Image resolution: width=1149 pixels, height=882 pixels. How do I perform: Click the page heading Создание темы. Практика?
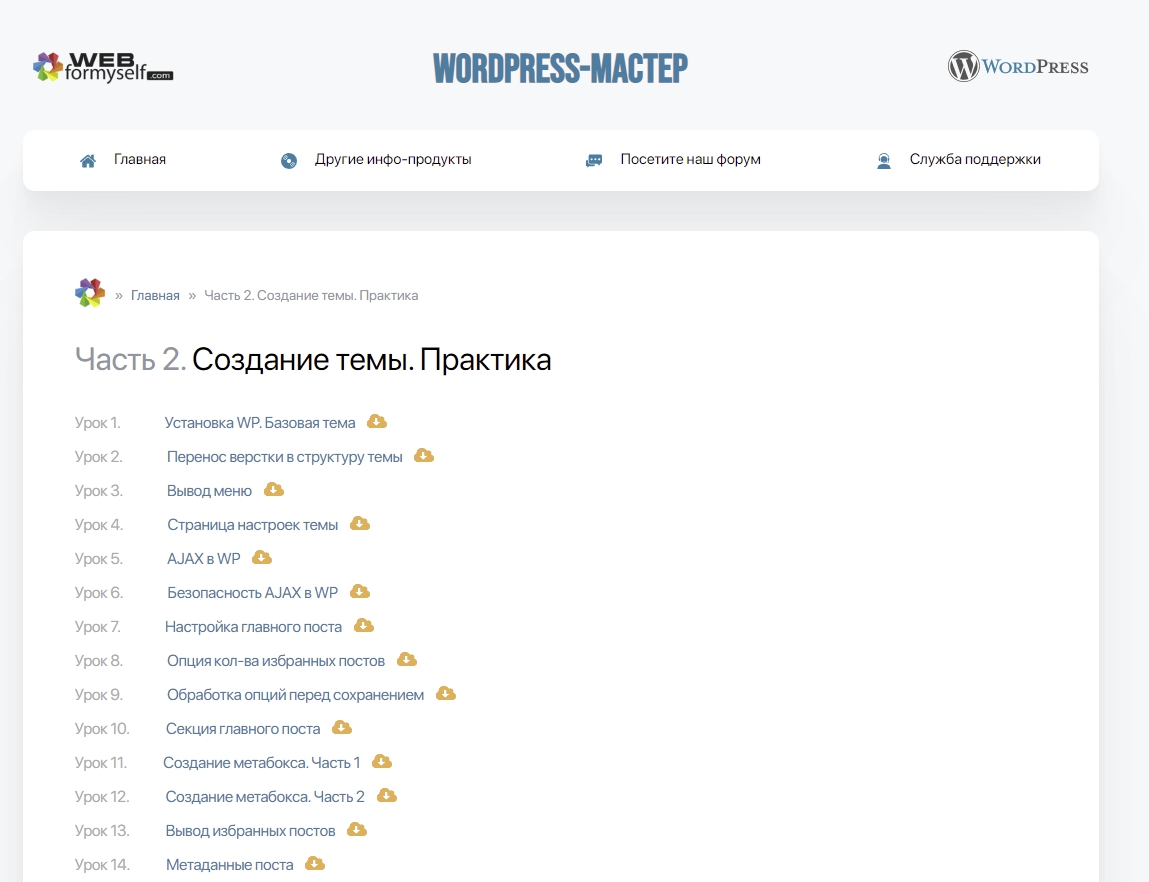(x=372, y=360)
